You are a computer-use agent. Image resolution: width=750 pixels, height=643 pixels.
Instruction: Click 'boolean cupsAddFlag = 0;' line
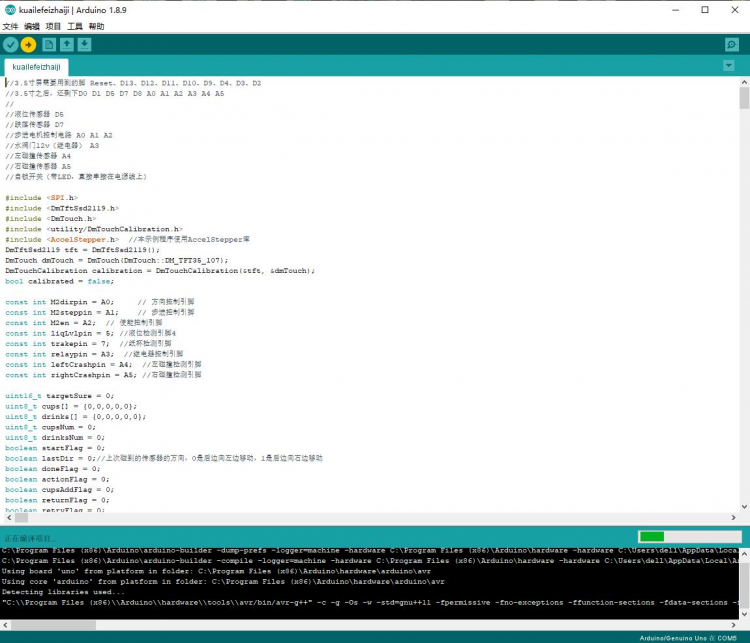(60, 489)
